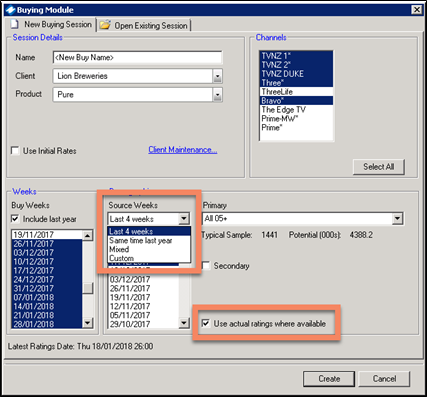
Task: Select TVNZ DUKE channel
Action: (x=296, y=74)
